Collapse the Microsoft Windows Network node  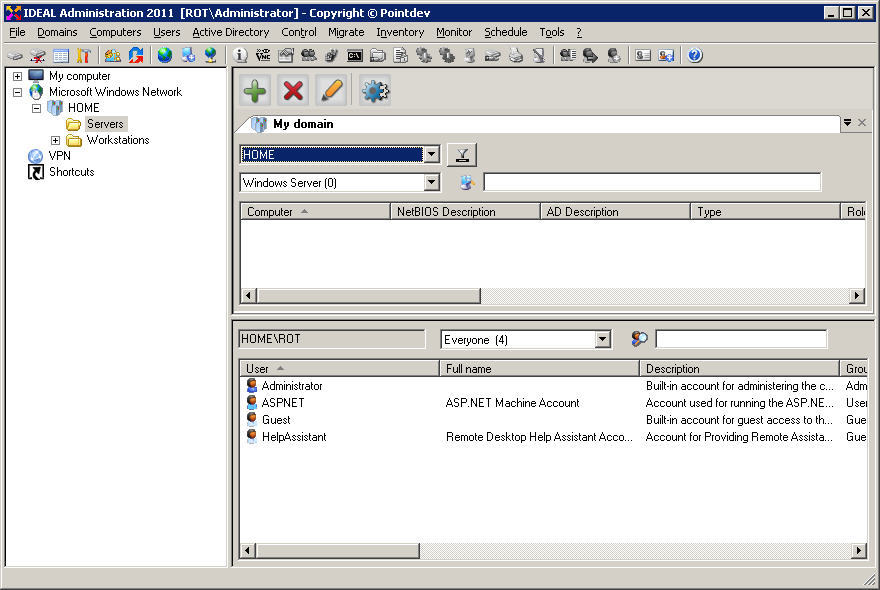(17, 92)
